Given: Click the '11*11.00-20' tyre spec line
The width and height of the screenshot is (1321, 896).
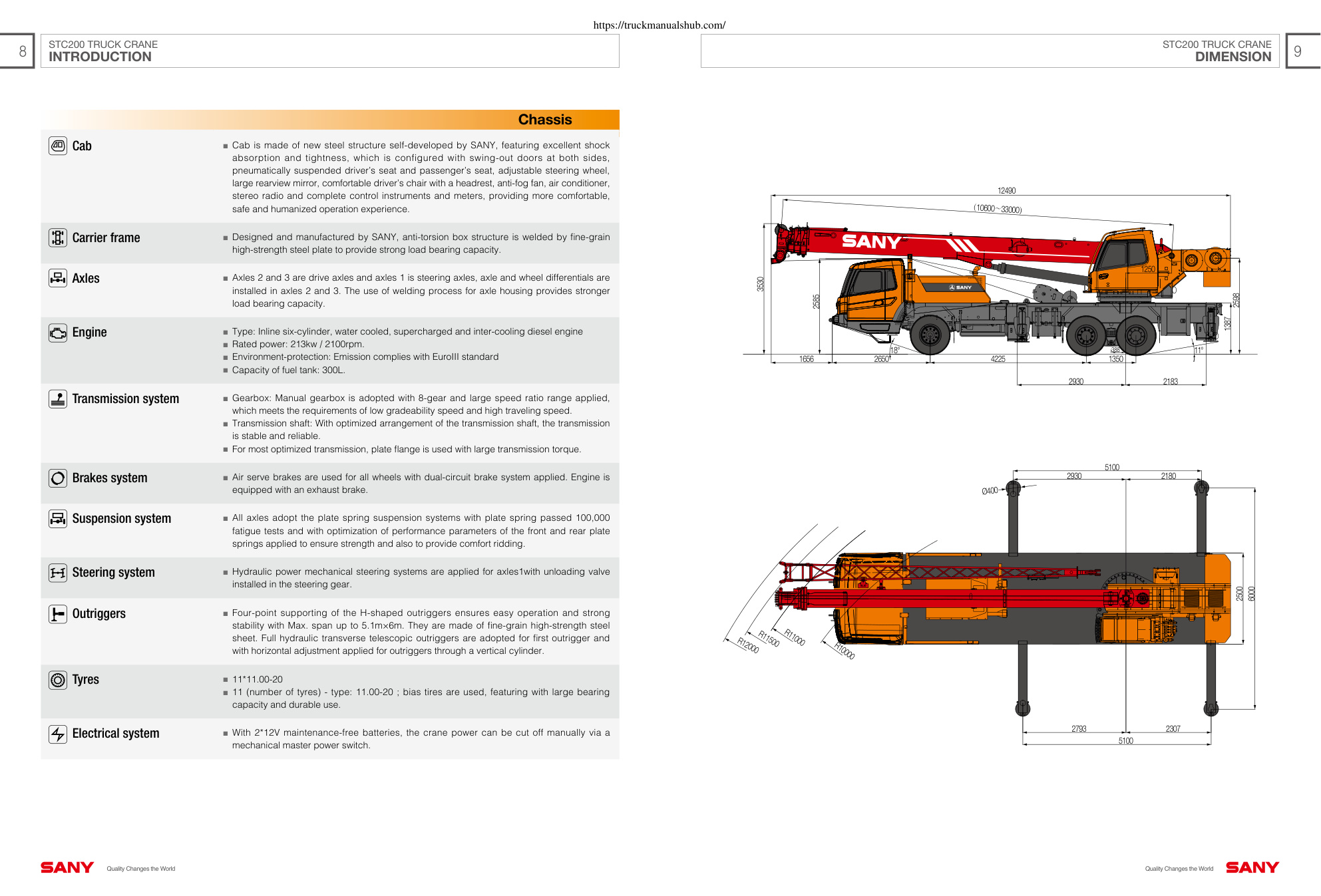Looking at the screenshot, I should click(258, 680).
